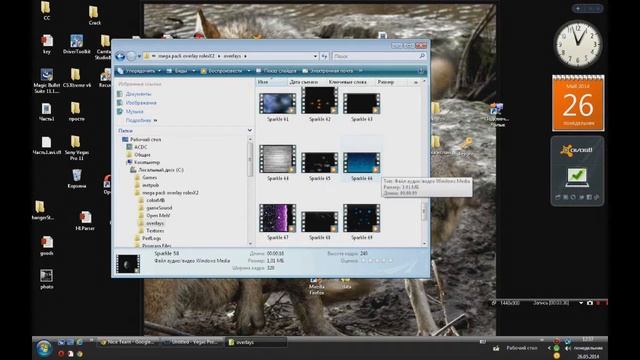Open the Windows Start orb
Screen dimensions: 640x360
pos(44,348)
